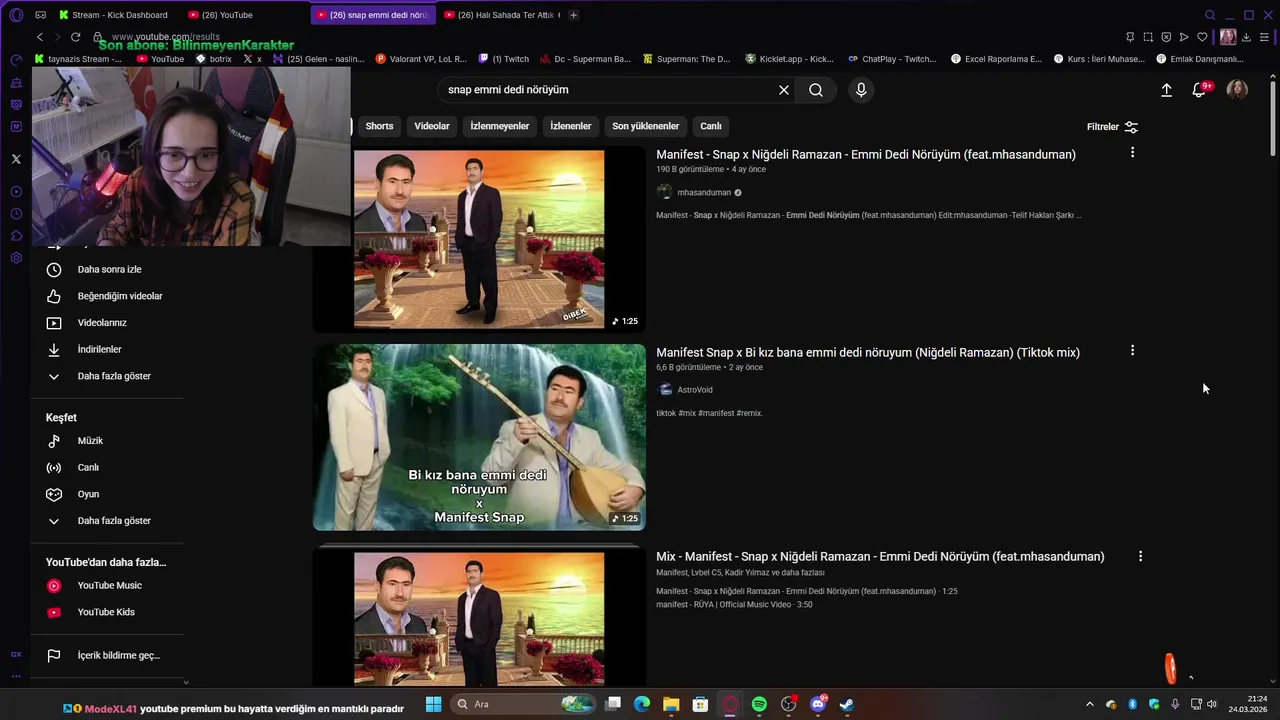This screenshot has height=720, width=1280.
Task: Open Daha sonra izle in sidebar
Action: 107,270
